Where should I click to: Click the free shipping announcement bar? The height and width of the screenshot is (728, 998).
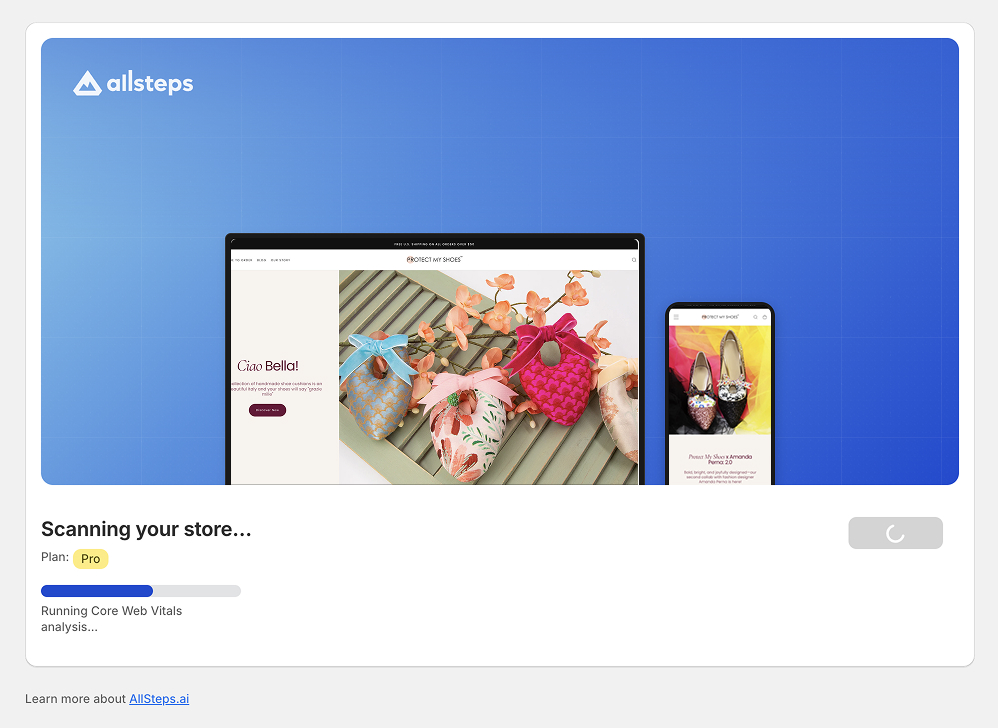pos(434,243)
